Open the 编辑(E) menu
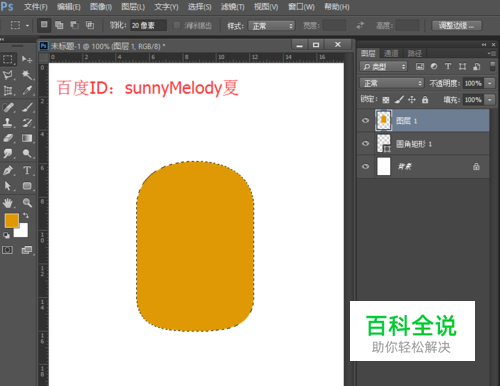Image resolution: width=500 pixels, height=386 pixels. pos(69,7)
